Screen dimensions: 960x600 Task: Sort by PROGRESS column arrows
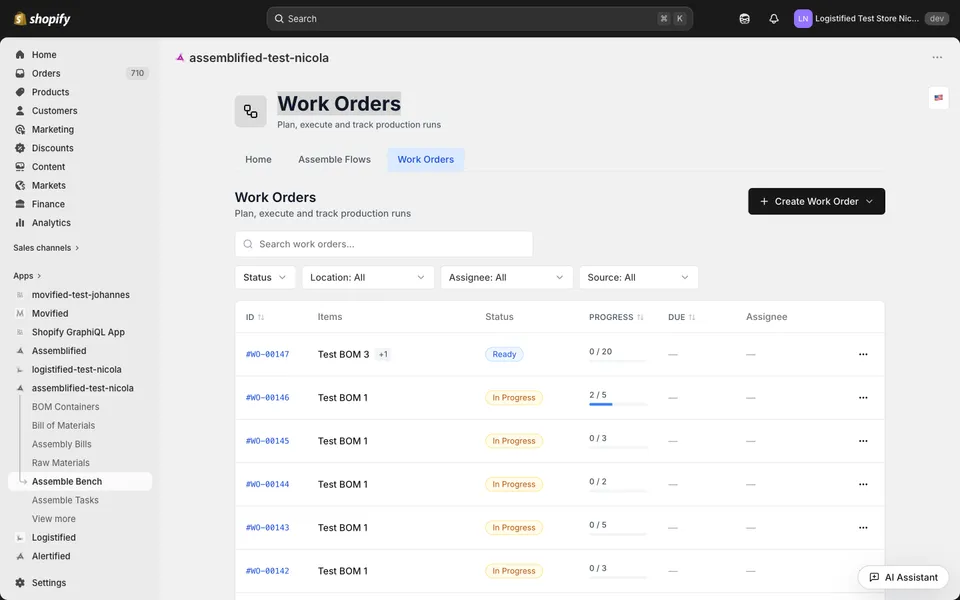[640, 317]
